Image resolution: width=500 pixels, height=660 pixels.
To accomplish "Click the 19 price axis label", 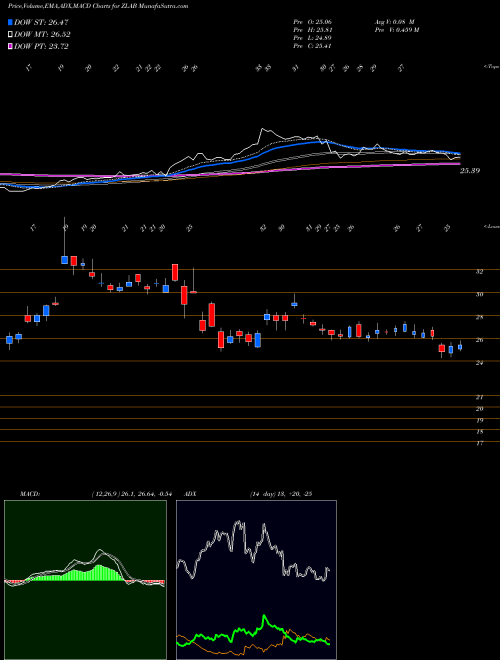I will pos(479,420).
